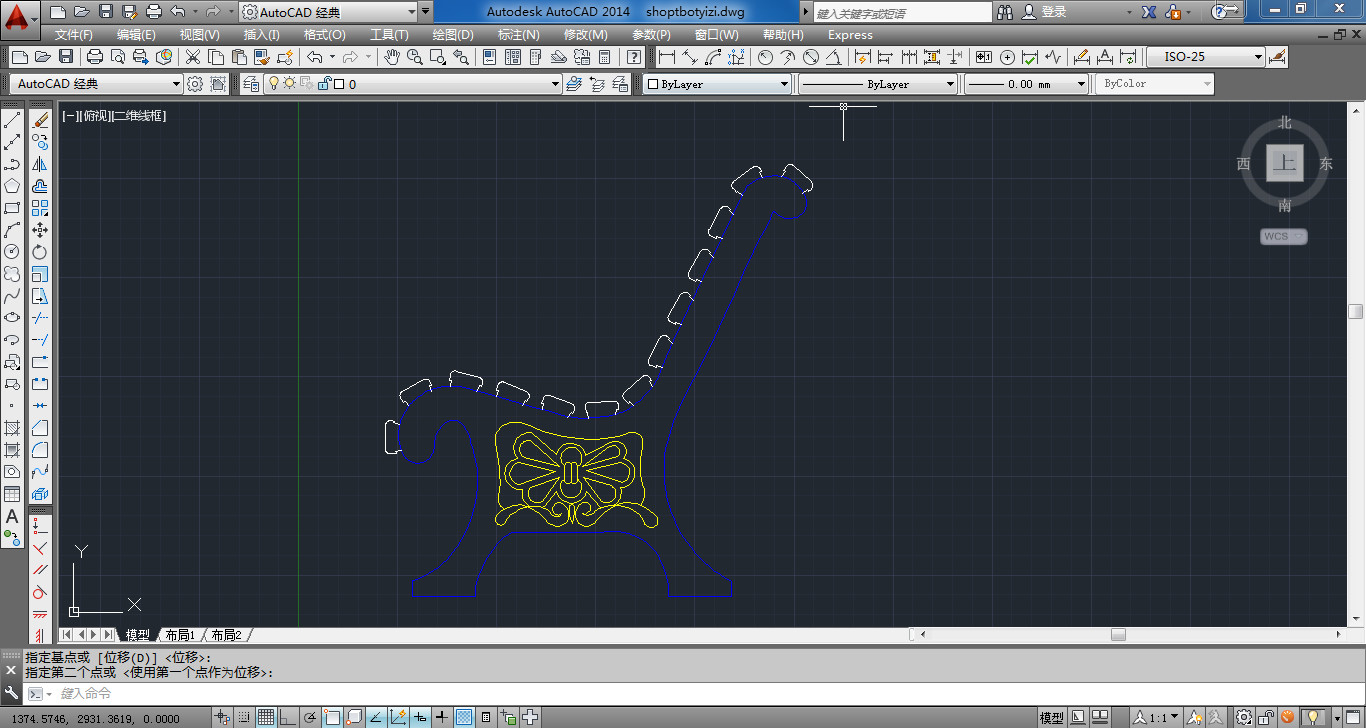The height and width of the screenshot is (728, 1366).
Task: Open the WCS dropdown under ViewCube
Action: 1284,237
